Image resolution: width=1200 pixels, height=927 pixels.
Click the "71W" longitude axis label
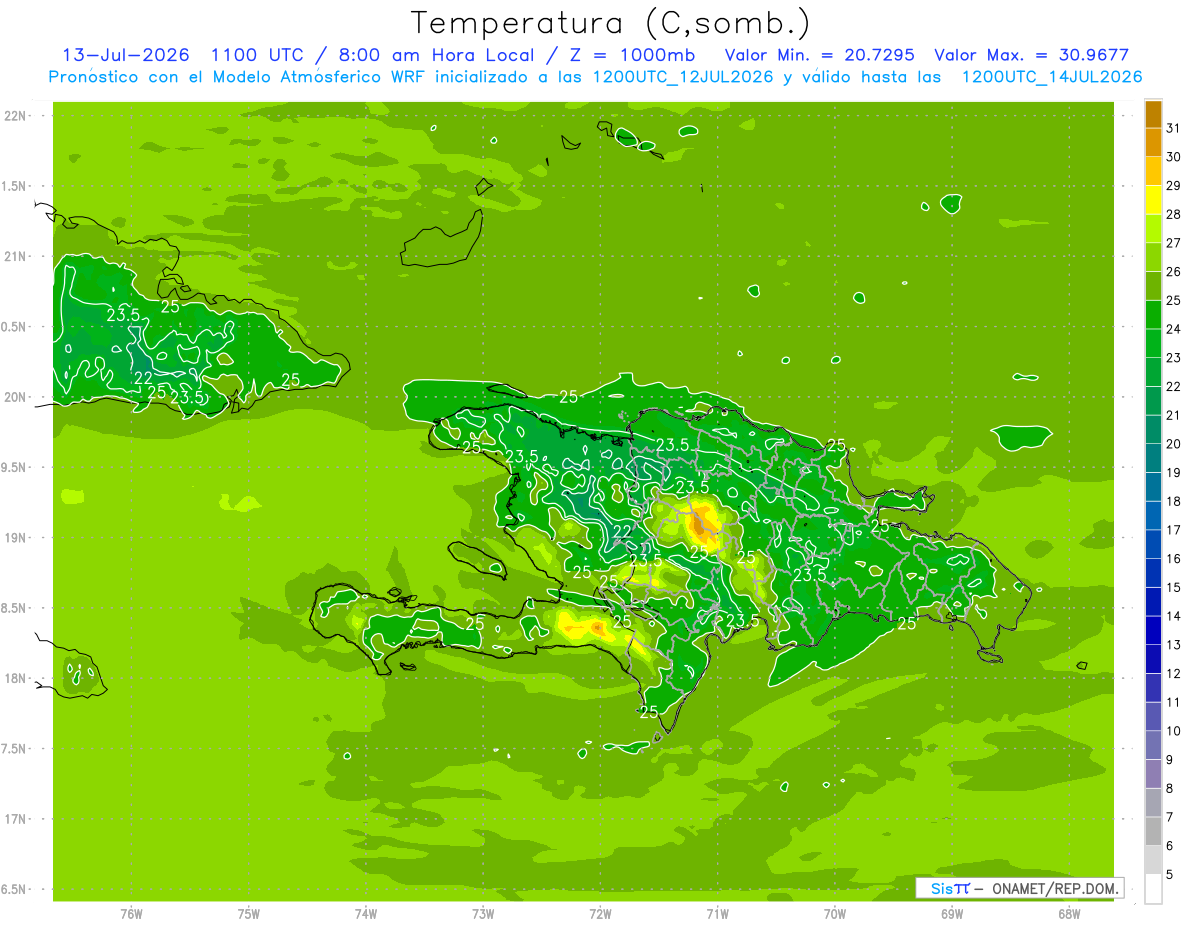718,914
